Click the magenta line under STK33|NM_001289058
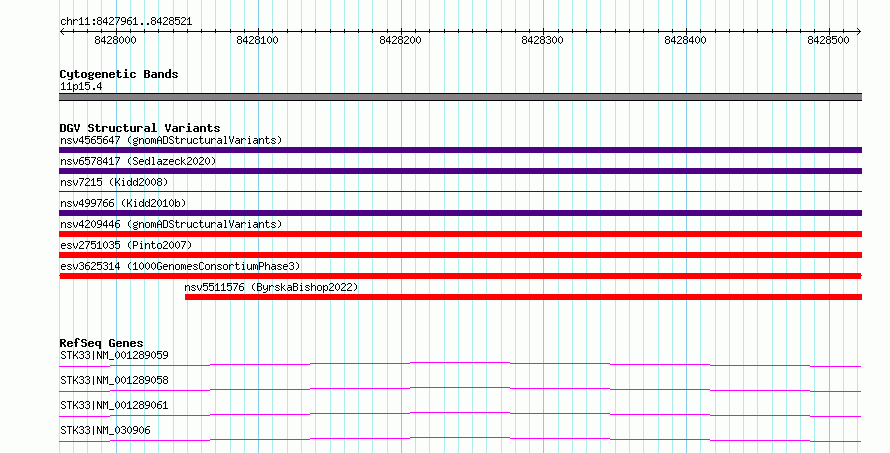 click(460, 389)
